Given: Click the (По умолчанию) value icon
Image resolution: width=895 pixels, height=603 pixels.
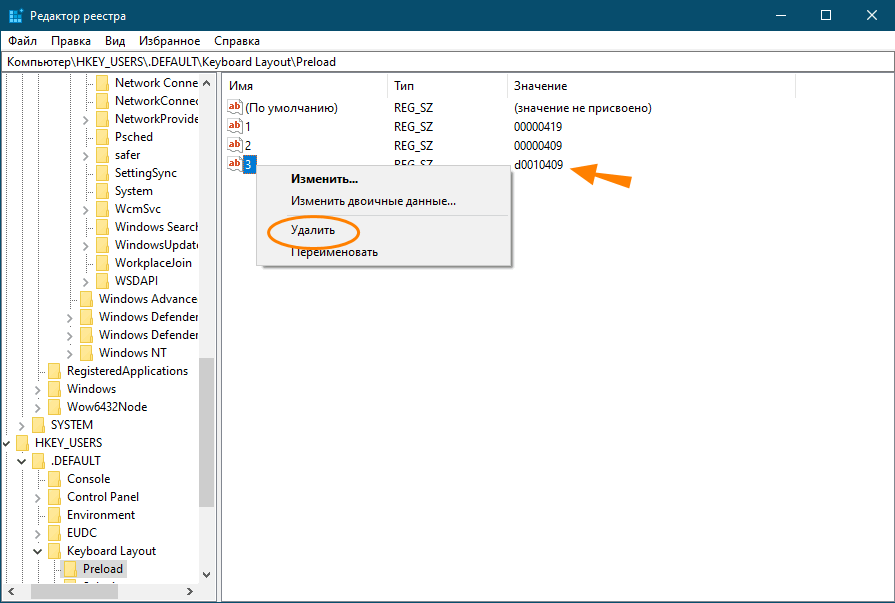Looking at the screenshot, I should pyautogui.click(x=235, y=108).
